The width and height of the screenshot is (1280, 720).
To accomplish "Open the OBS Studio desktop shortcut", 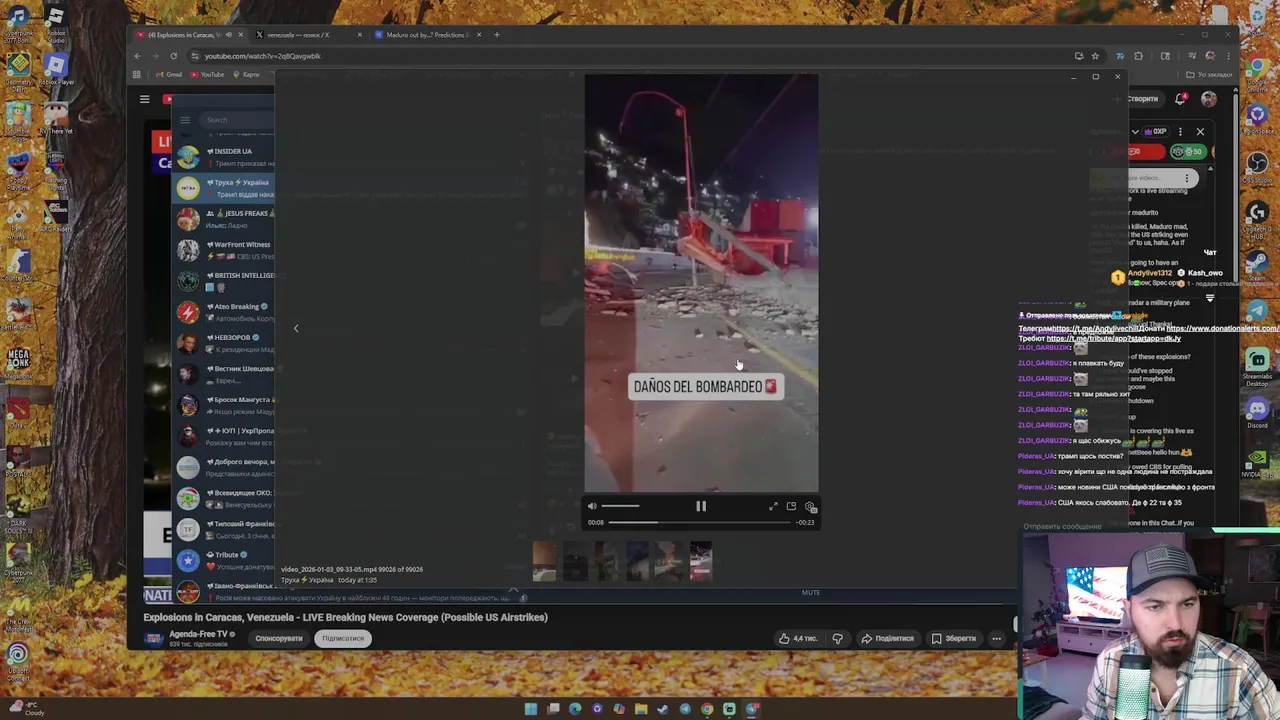I will click(1258, 167).
